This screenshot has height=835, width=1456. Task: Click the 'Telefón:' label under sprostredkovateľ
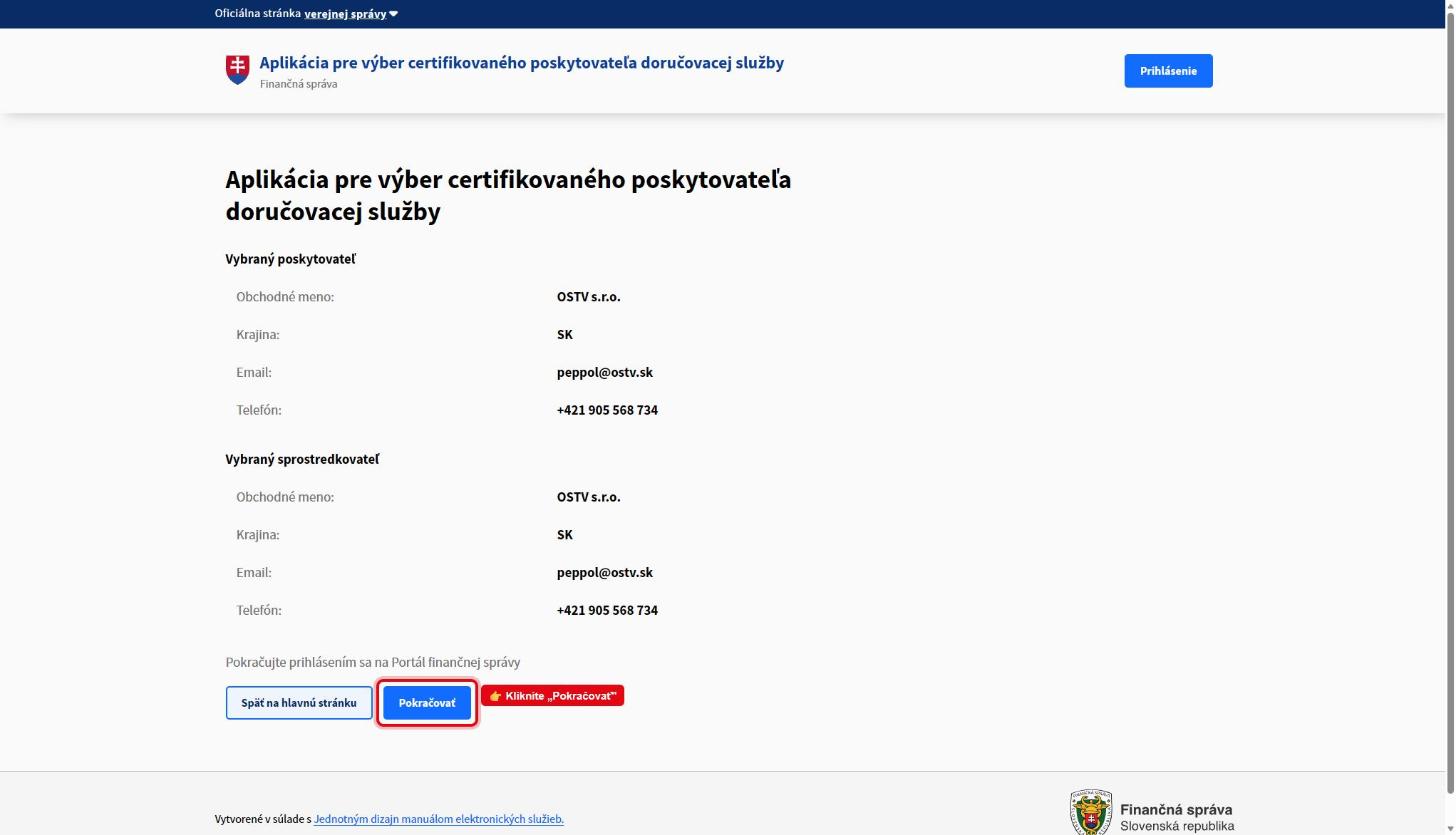pos(259,610)
